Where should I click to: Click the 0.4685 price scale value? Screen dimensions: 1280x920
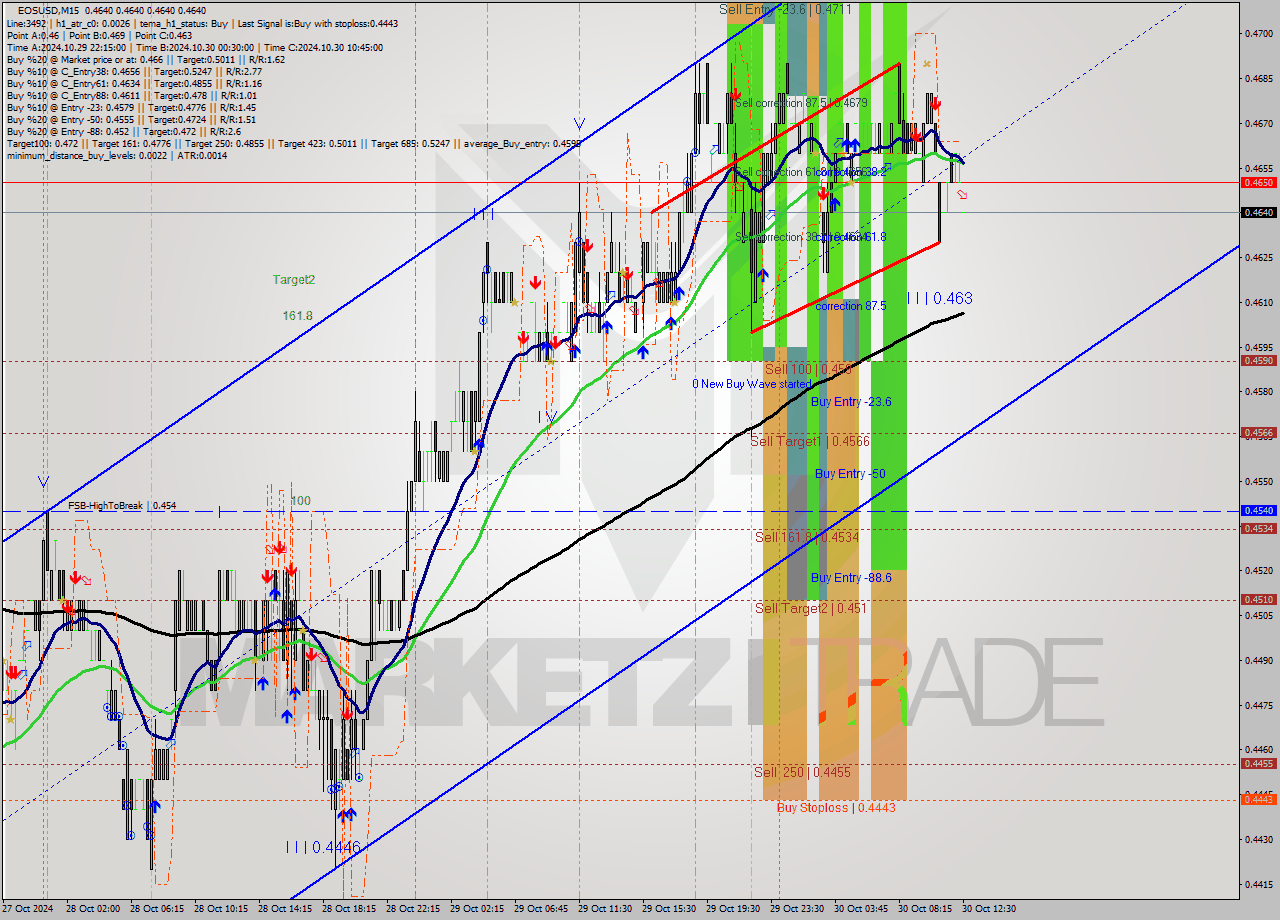tap(1258, 79)
